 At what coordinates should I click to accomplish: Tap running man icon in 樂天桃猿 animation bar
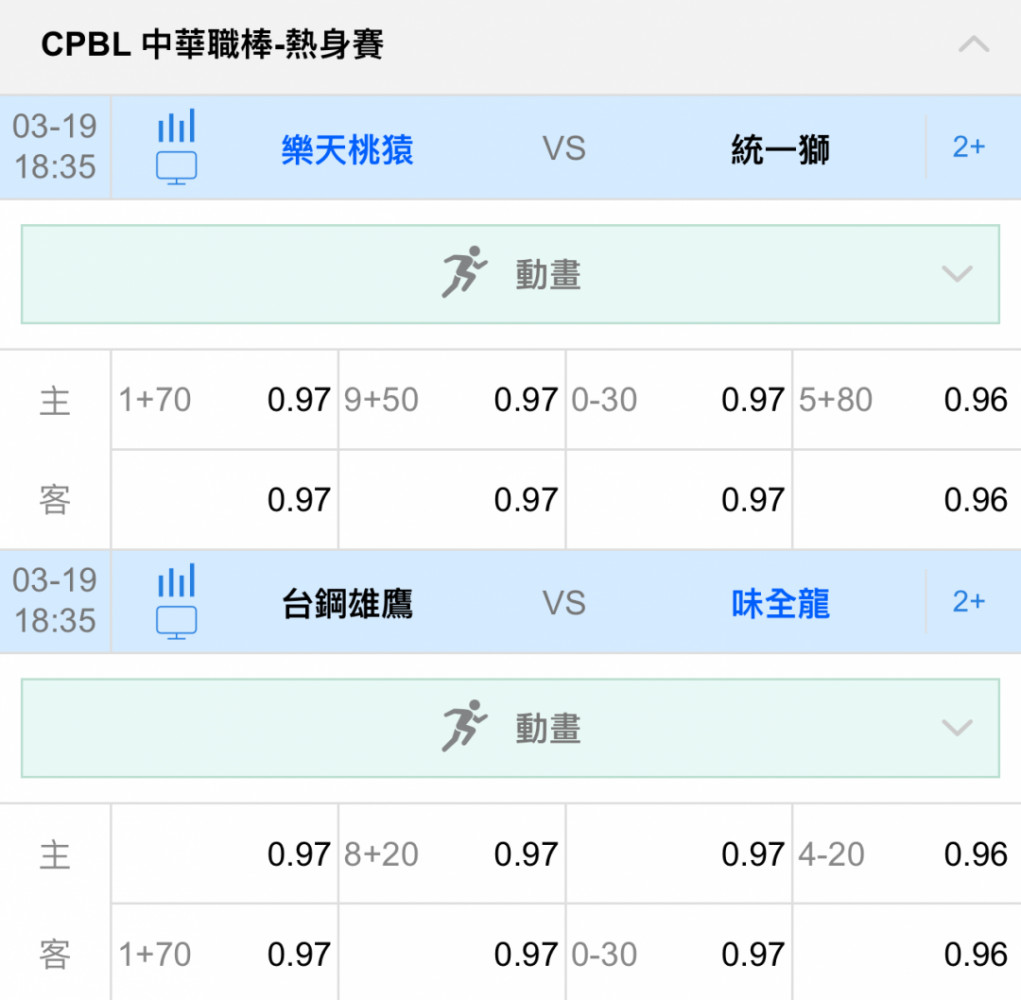(x=464, y=272)
